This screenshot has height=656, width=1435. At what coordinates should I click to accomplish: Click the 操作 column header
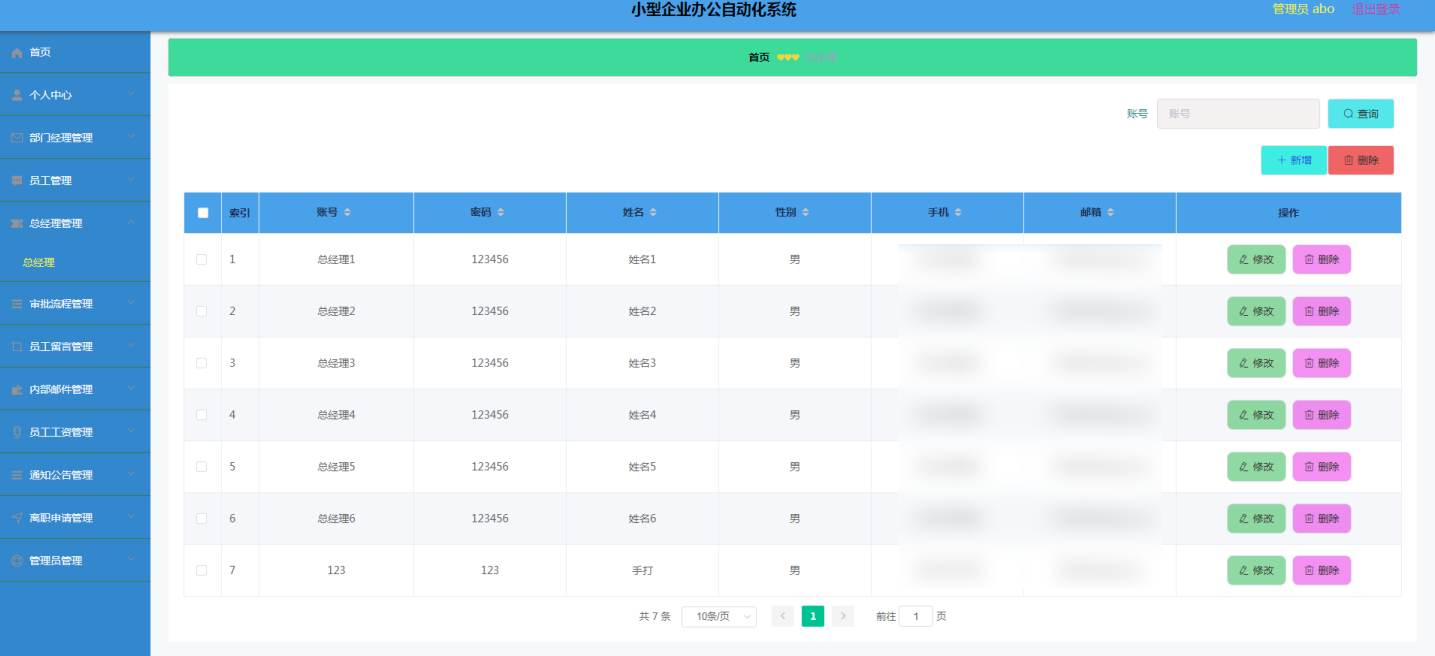pos(1288,213)
